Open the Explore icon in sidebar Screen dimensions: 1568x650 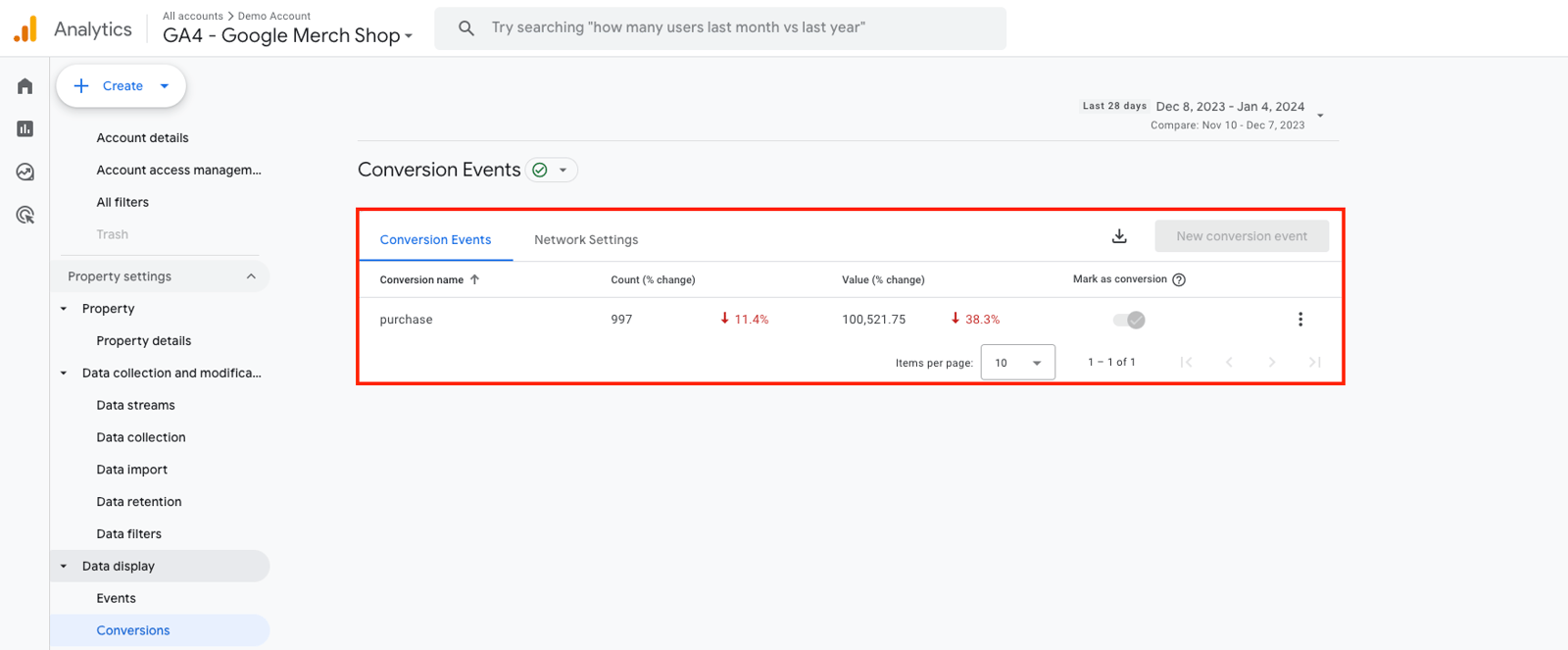pos(25,172)
